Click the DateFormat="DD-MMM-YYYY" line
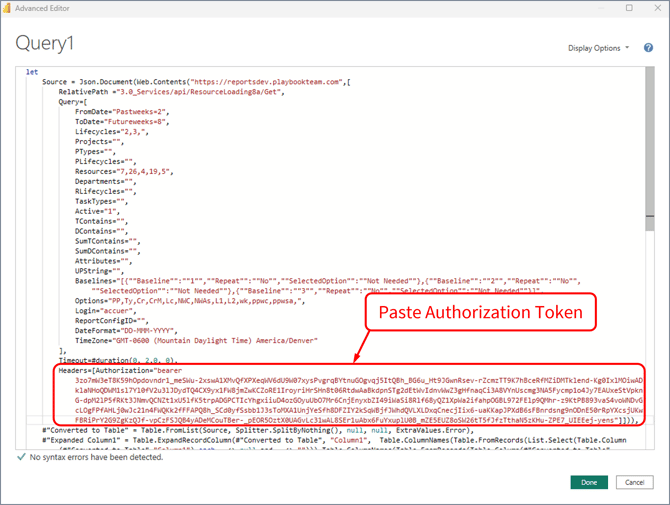 (x=126, y=331)
